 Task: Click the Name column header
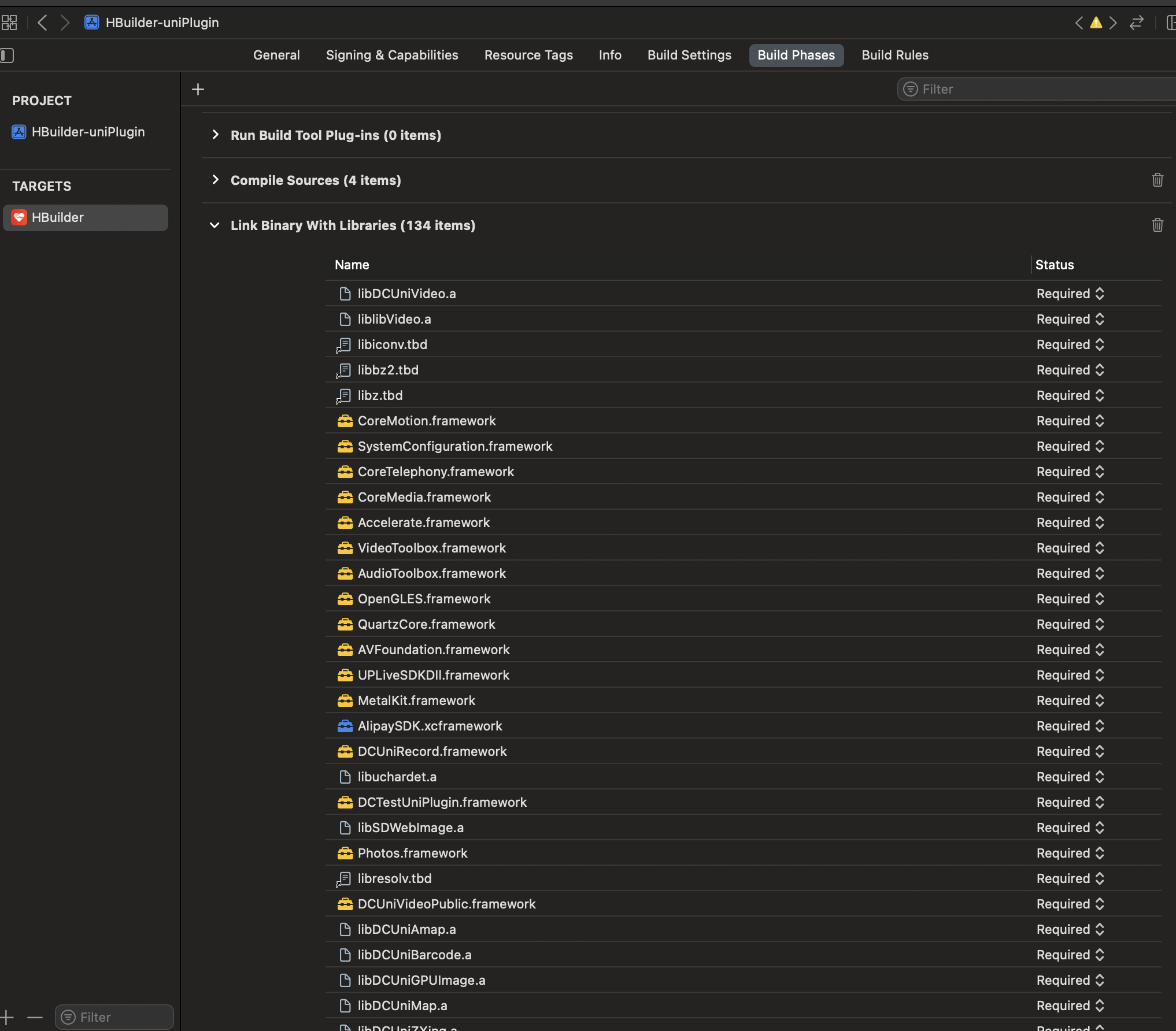352,265
